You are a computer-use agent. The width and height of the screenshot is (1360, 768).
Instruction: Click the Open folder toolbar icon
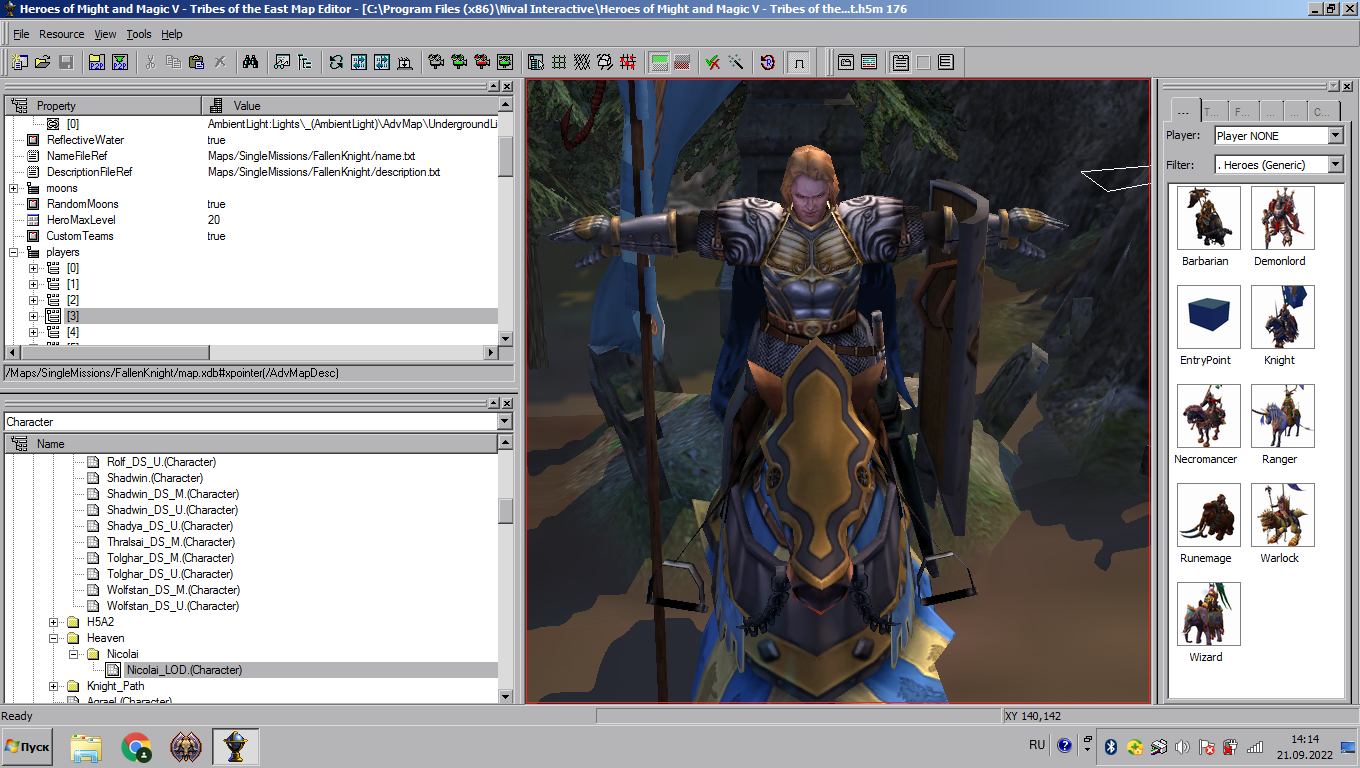(43, 62)
